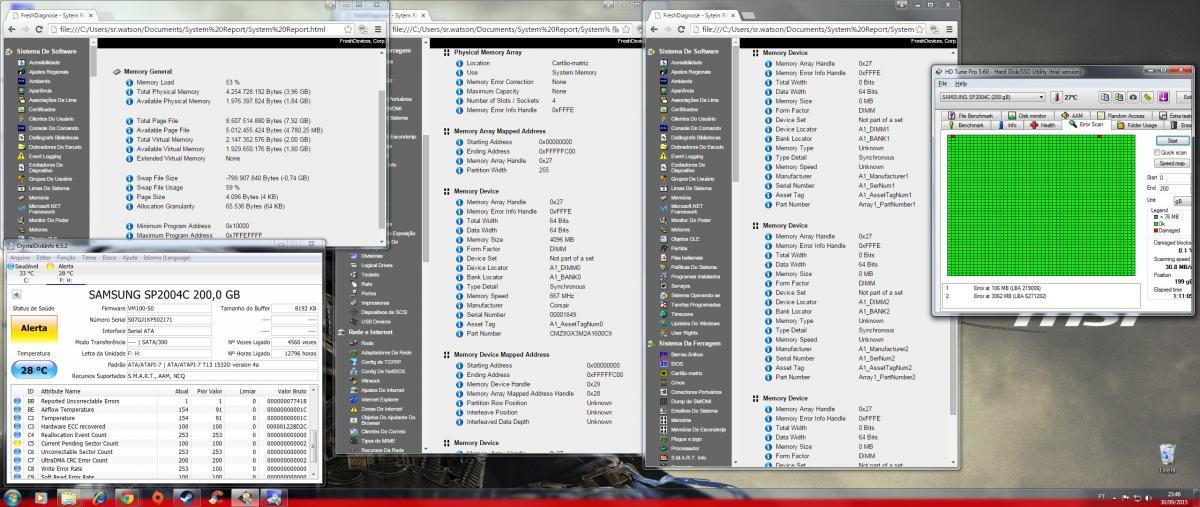Open the Windows Start menu
The width and height of the screenshot is (1200, 507).
coord(14,497)
